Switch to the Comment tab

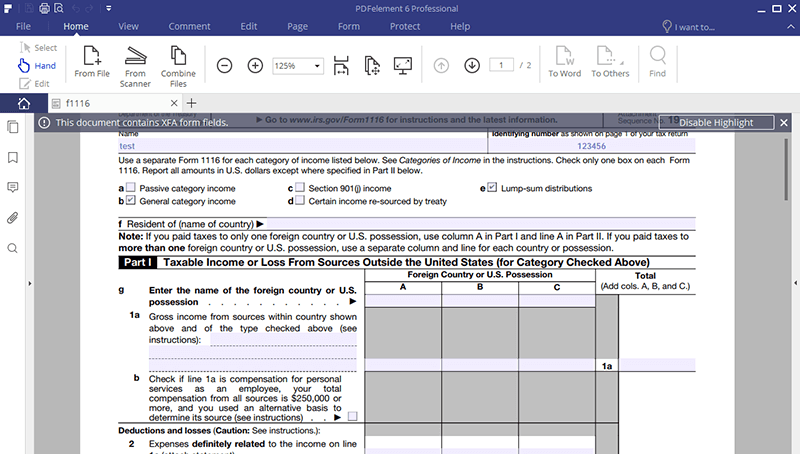click(189, 26)
